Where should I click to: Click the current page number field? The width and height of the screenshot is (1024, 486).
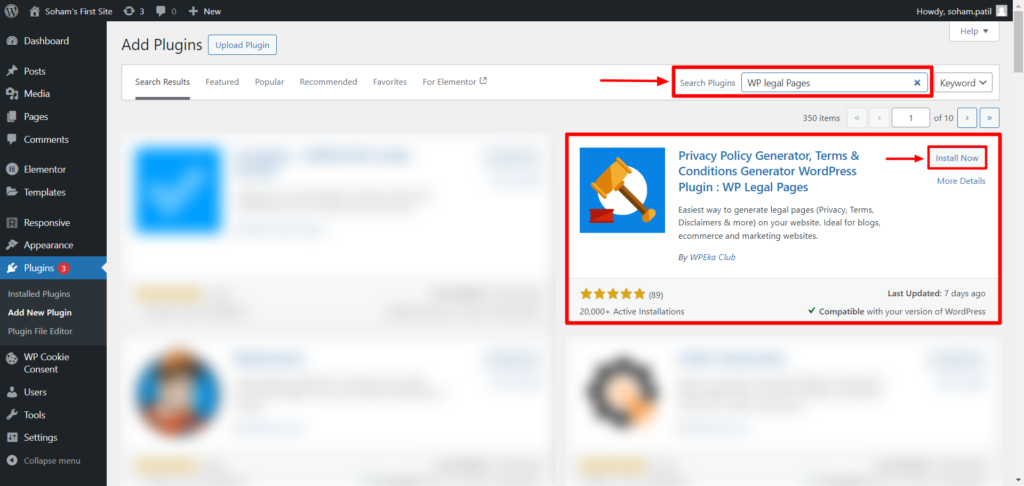coord(910,118)
